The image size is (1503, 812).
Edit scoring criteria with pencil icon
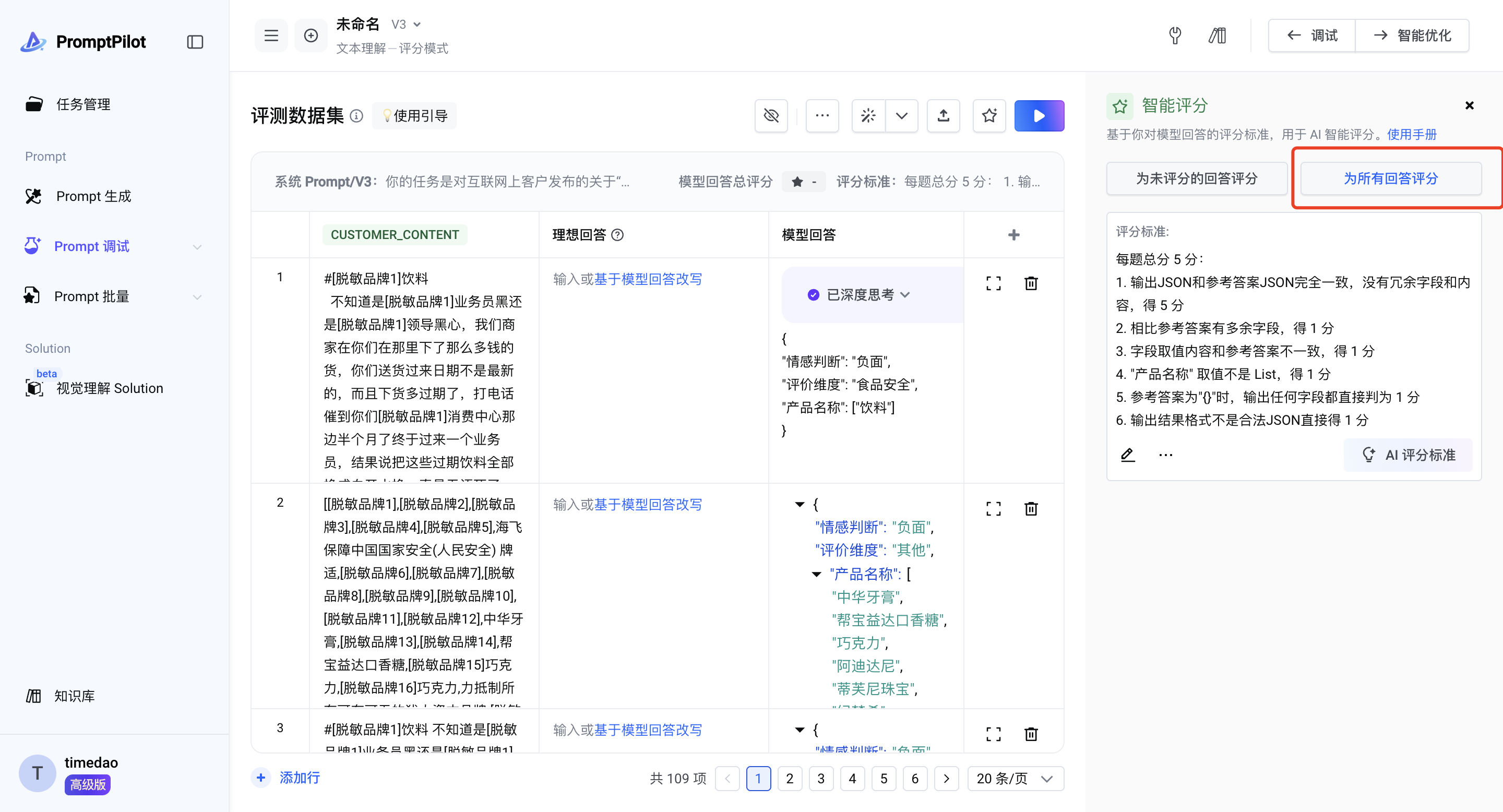coord(1127,455)
